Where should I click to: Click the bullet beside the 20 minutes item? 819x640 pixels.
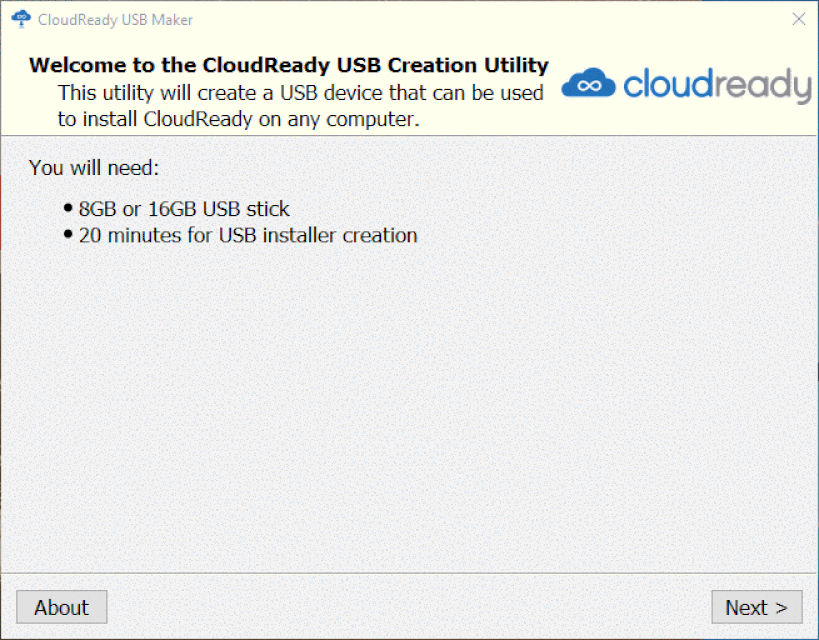point(68,234)
